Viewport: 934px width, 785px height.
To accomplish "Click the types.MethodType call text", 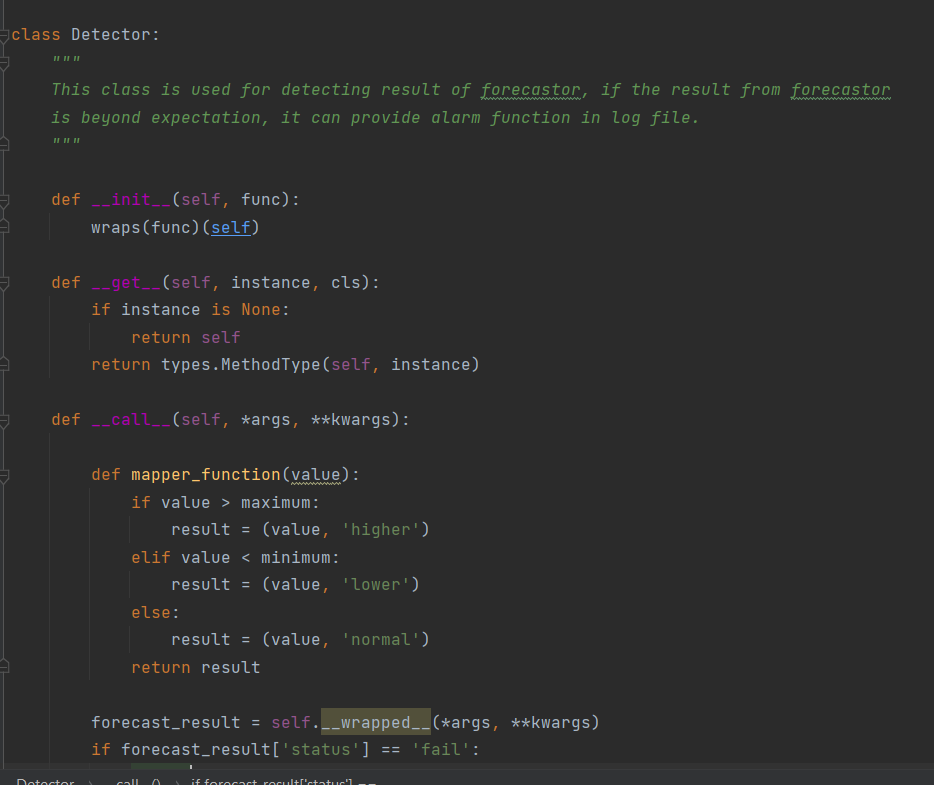I will pyautogui.click(x=240, y=365).
